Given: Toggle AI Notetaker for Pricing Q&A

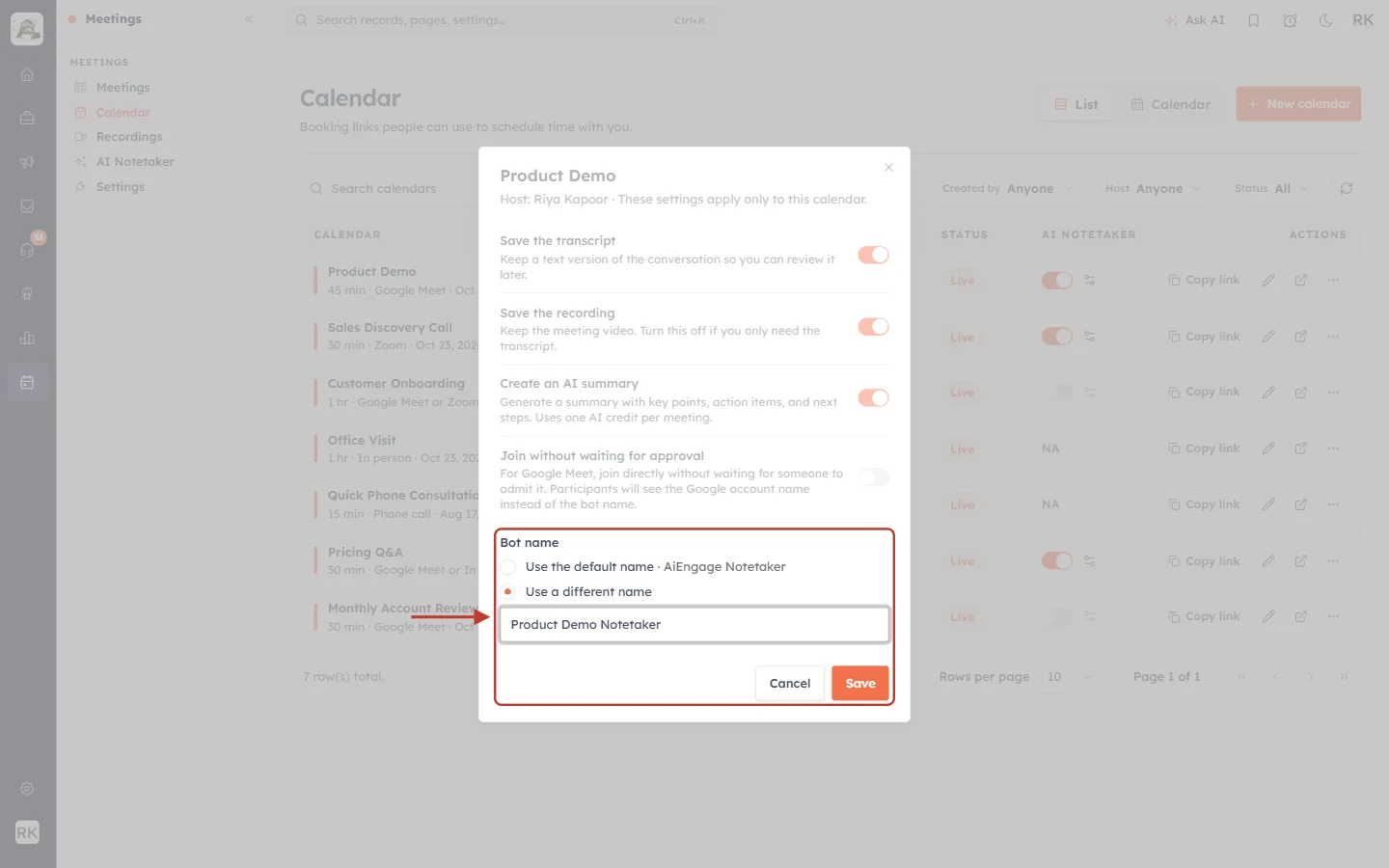Looking at the screenshot, I should 1056,560.
